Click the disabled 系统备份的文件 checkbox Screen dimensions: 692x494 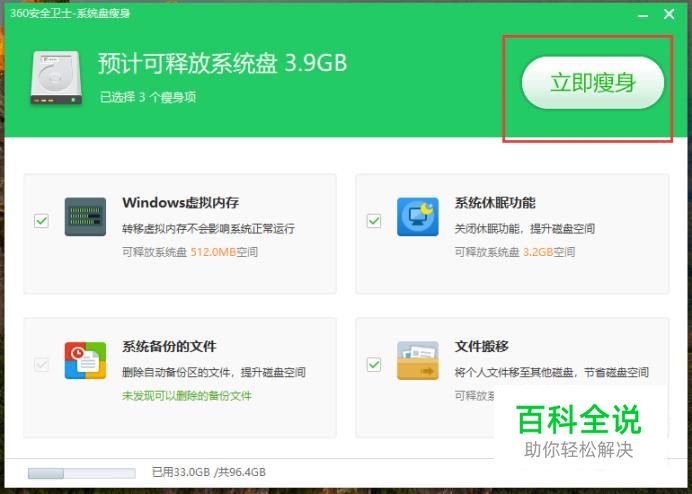(41, 365)
